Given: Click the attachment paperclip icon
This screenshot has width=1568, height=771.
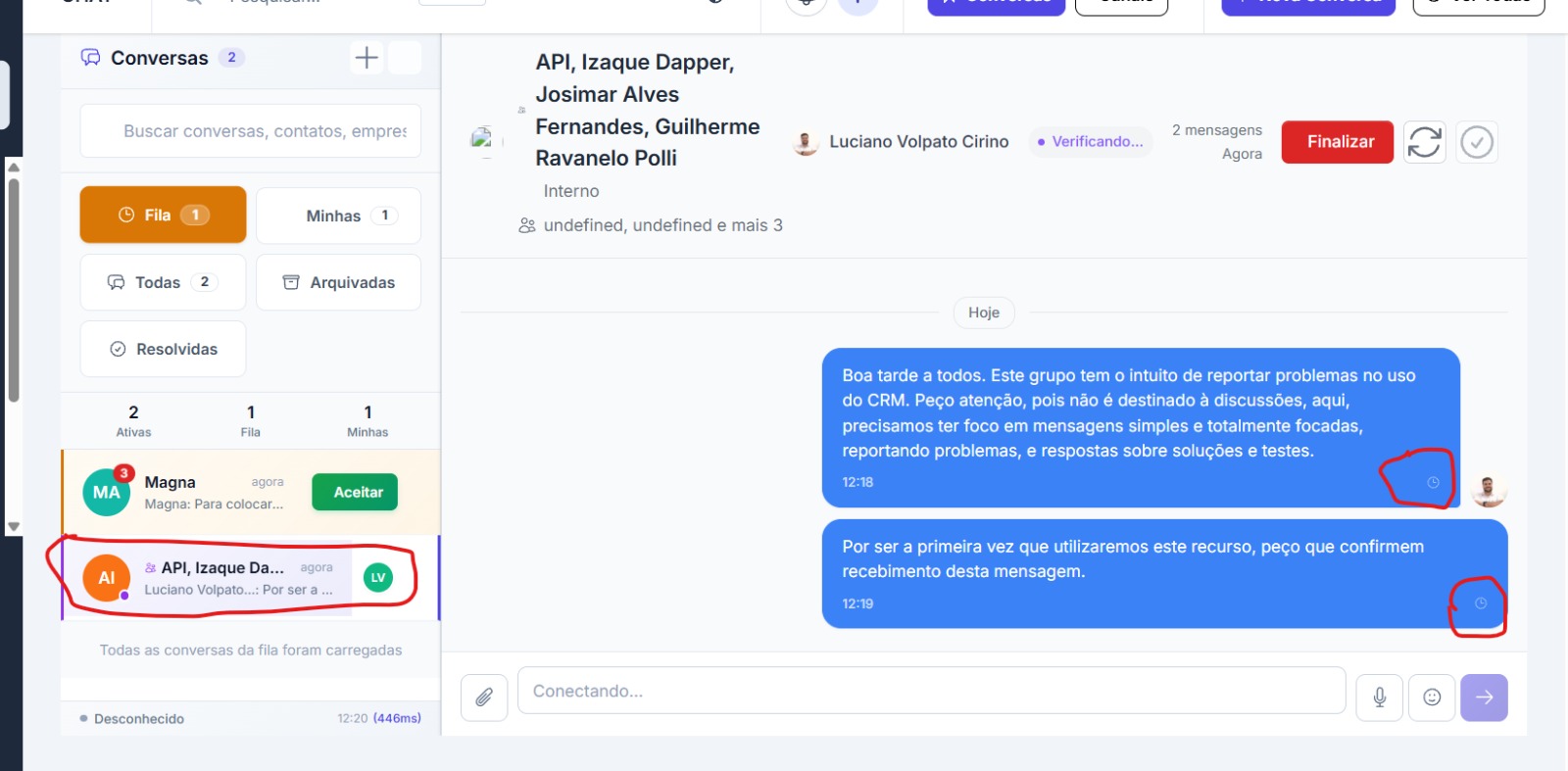Looking at the screenshot, I should coord(484,698).
